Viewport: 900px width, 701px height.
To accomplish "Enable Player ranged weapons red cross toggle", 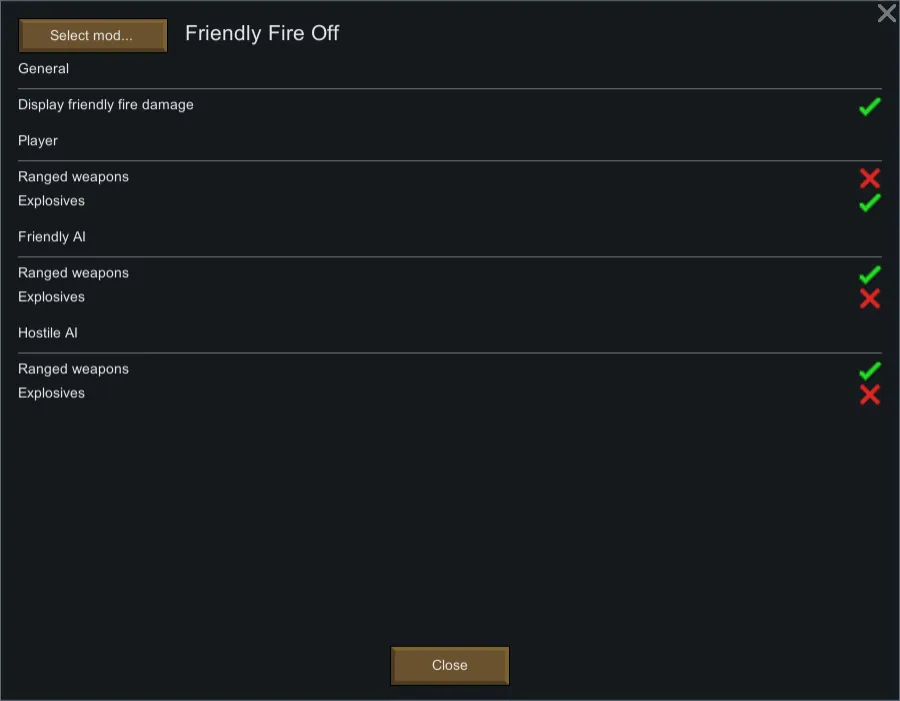I will click(869, 178).
